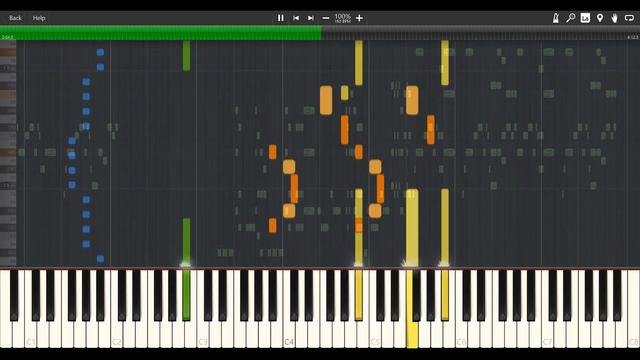Viewport: 640px width, 360px height.
Task: Pause the song playback
Action: [280, 18]
